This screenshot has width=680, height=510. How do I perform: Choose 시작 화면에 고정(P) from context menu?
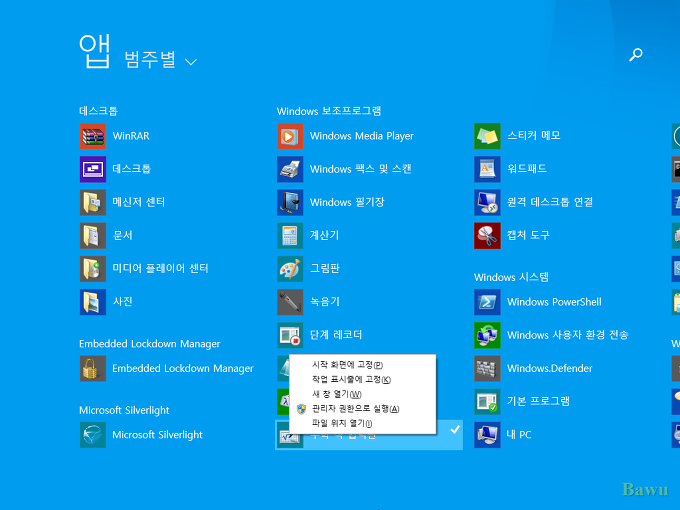tap(363, 365)
